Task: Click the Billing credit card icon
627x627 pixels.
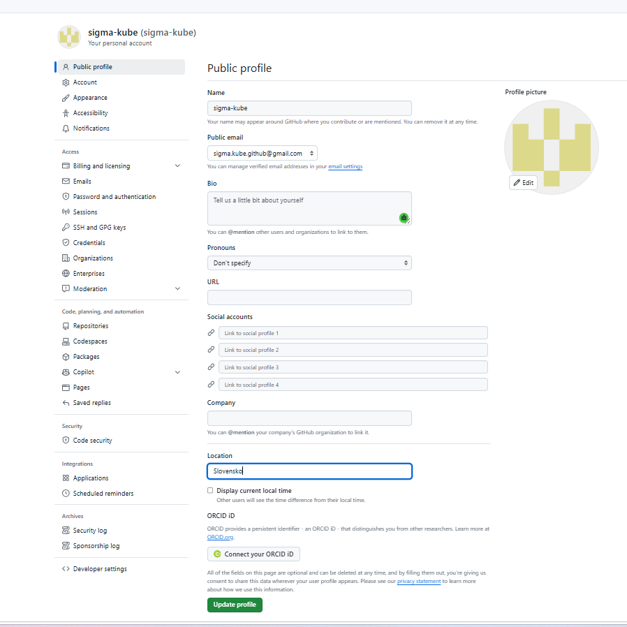Action: click(66, 166)
